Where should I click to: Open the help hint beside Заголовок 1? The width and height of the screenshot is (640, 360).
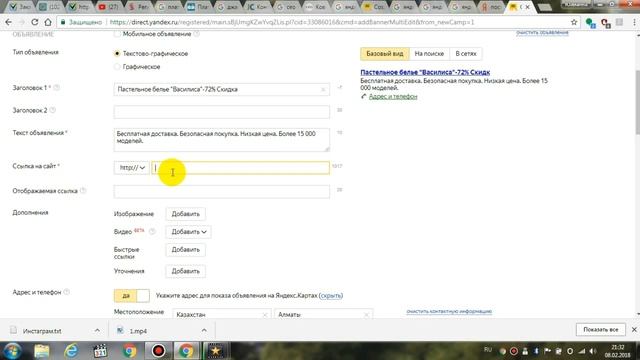pos(57,87)
